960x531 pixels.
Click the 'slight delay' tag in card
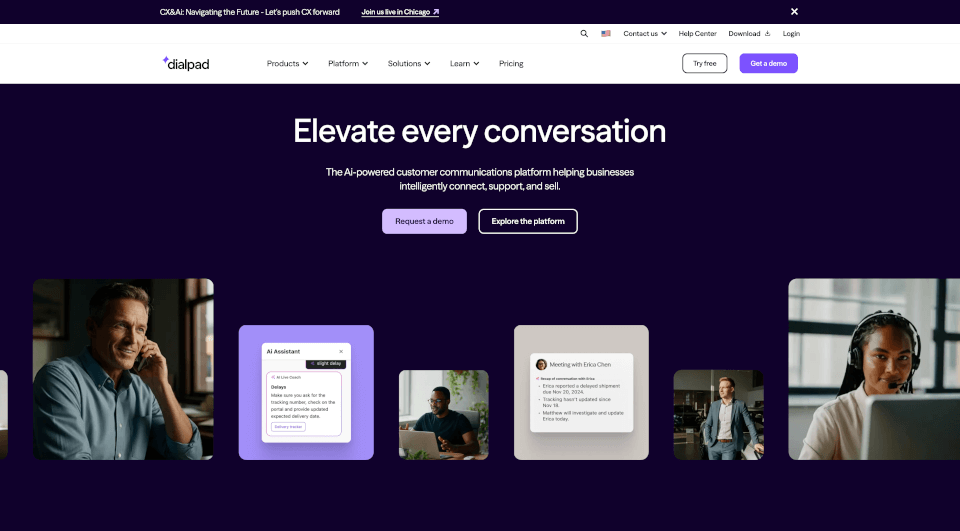coord(326,364)
